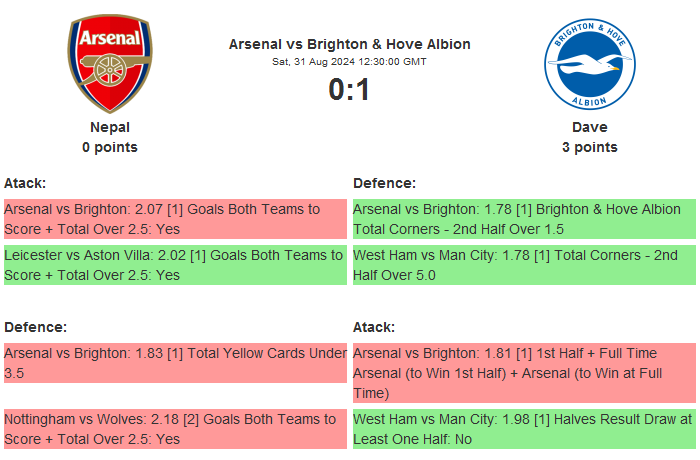Select Leicester vs Aston Villa 2.02 bet
700x460 pixels.
point(174,265)
